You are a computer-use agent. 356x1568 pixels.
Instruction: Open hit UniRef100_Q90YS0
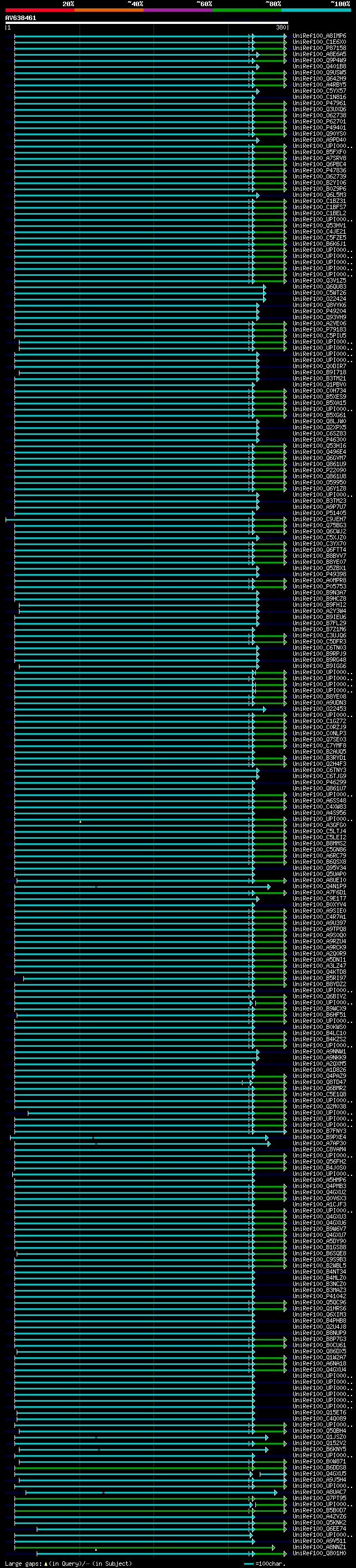click(319, 133)
